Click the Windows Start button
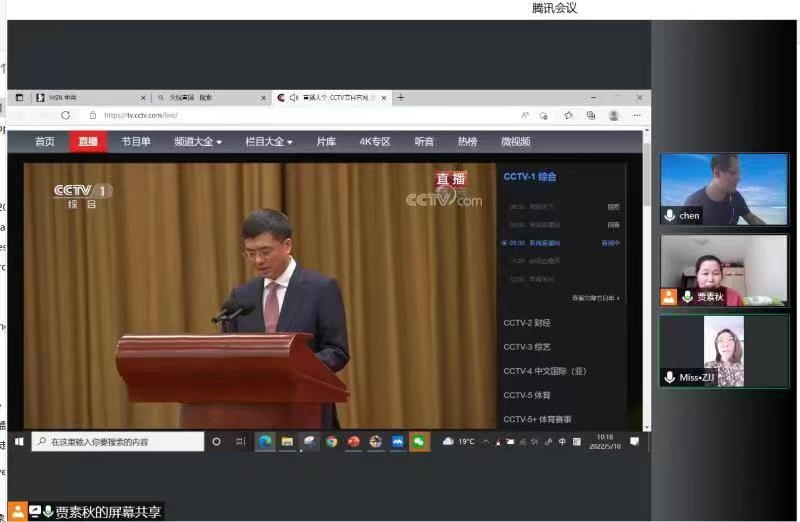 [x=18, y=441]
